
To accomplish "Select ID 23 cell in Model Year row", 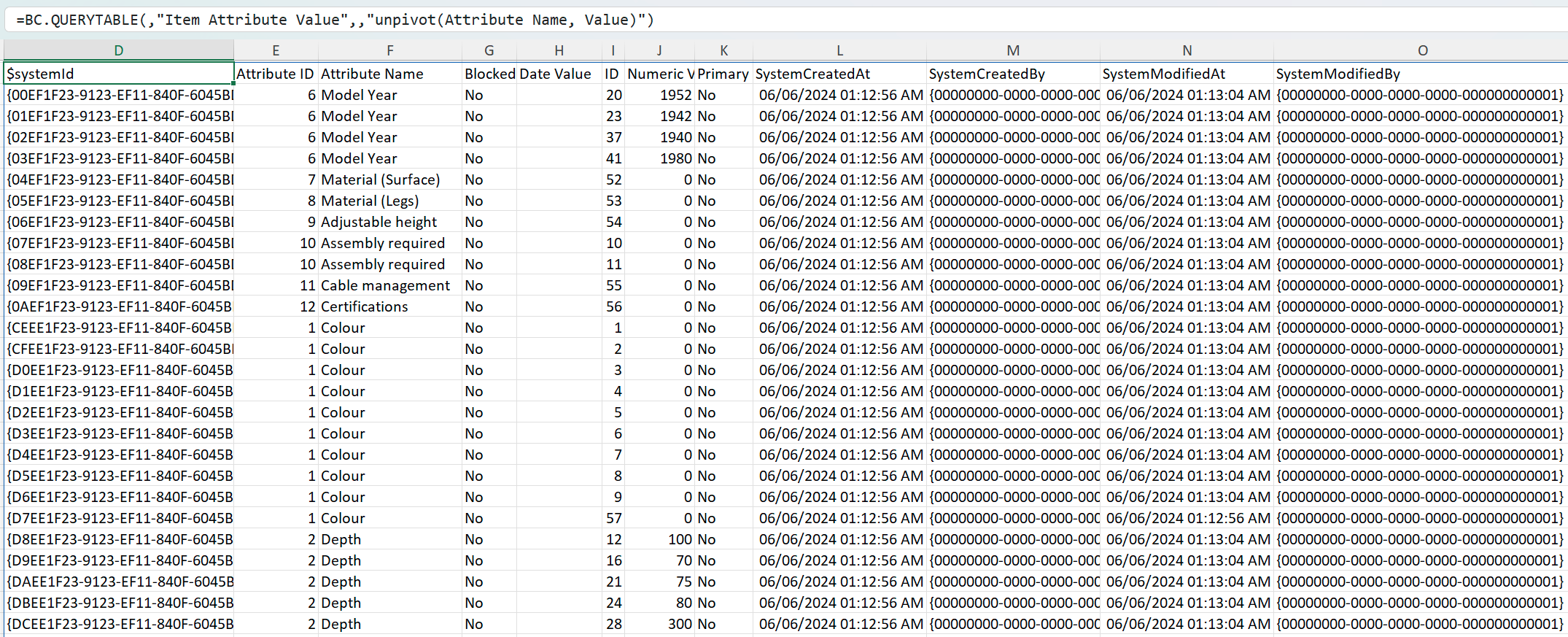I will tap(613, 116).
